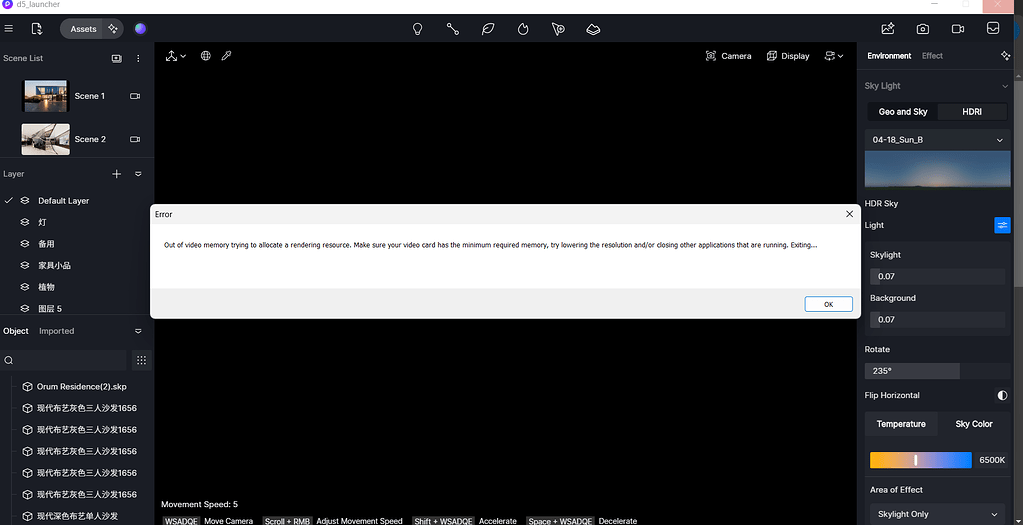This screenshot has width=1023, height=525.
Task: Open the 04-18_Sun_B HDRI dropdown
Action: tap(938, 140)
